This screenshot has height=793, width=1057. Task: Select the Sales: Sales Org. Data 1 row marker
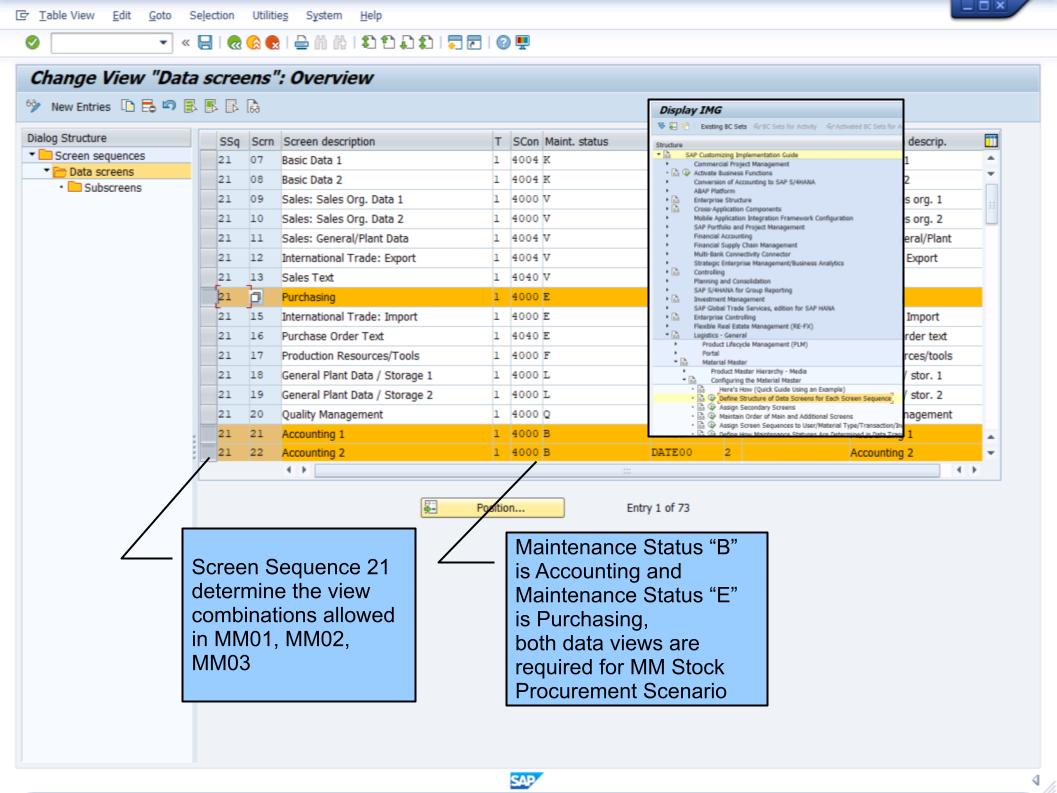[x=208, y=200]
